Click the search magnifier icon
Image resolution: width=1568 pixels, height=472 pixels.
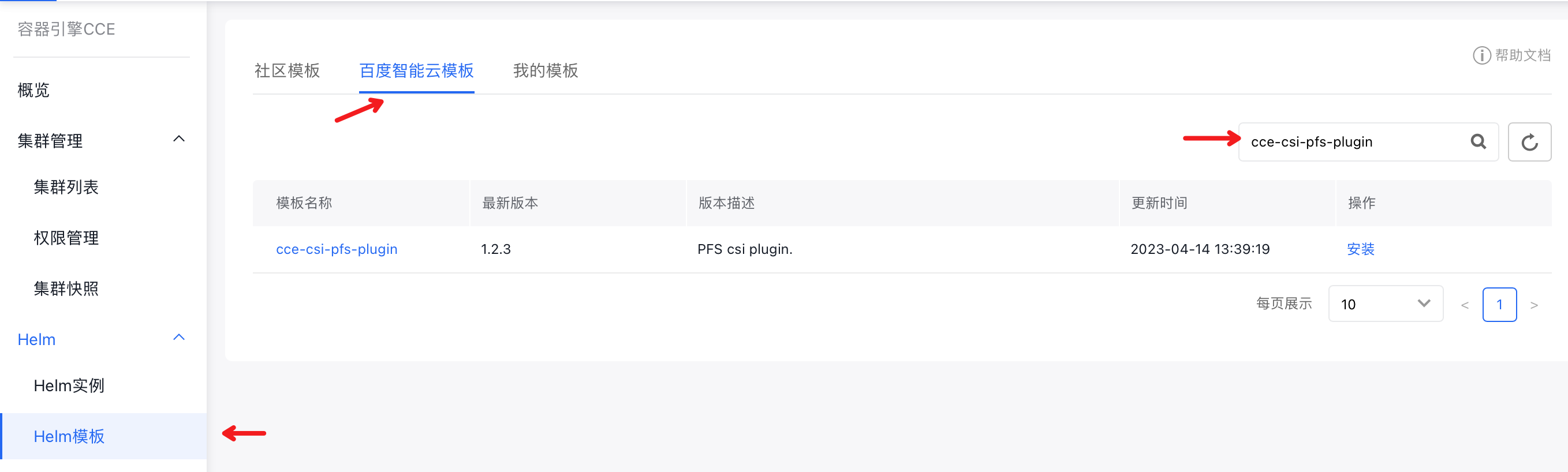[1479, 142]
